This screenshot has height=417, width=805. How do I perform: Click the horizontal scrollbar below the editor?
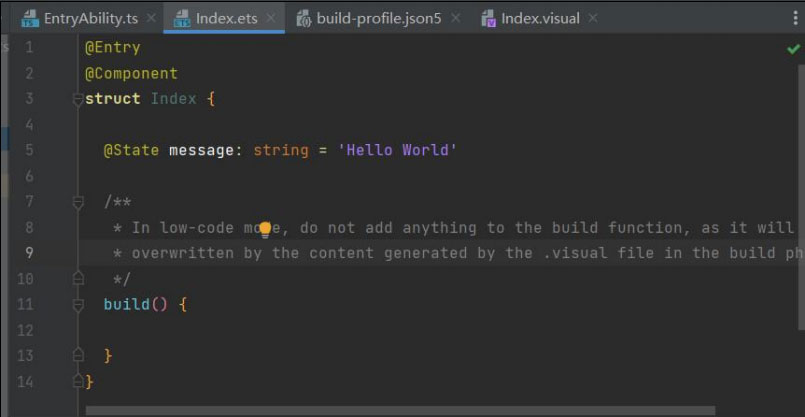point(400,410)
